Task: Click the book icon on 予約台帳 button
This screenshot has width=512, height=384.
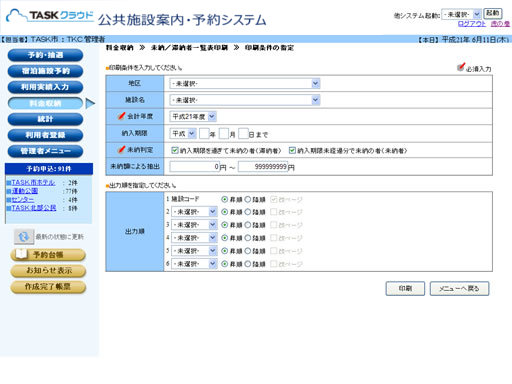Action: (x=21, y=254)
